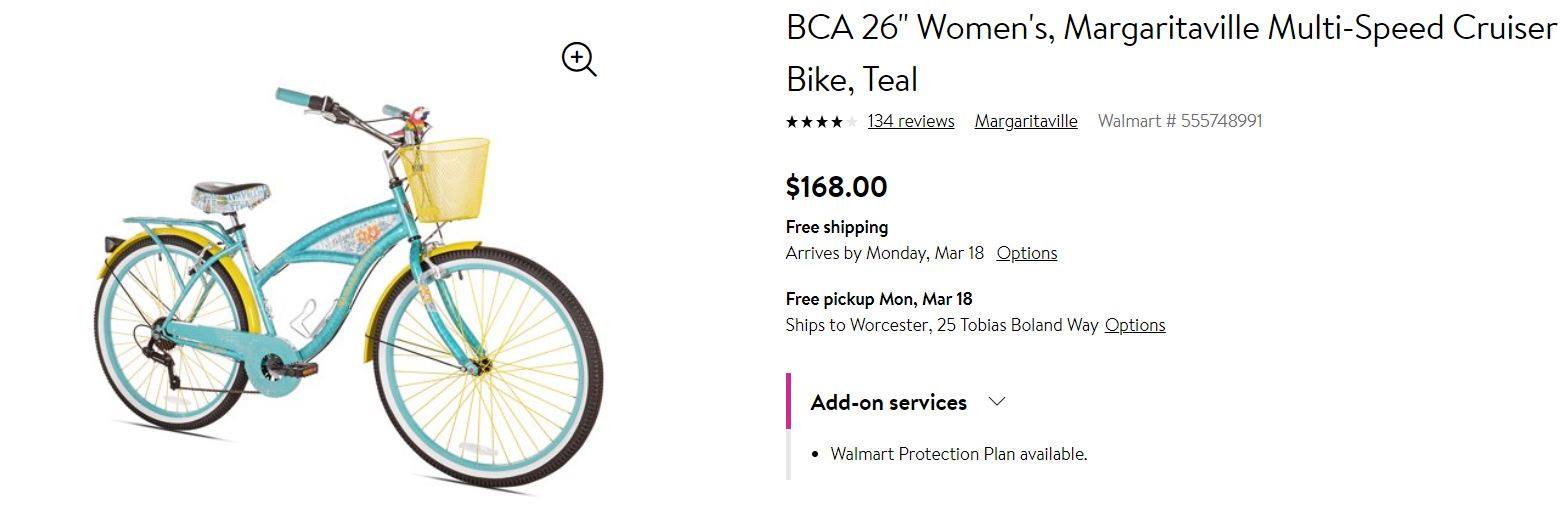
Task: Click the Arrives by Monday, Mar 18 text
Action: click(885, 253)
